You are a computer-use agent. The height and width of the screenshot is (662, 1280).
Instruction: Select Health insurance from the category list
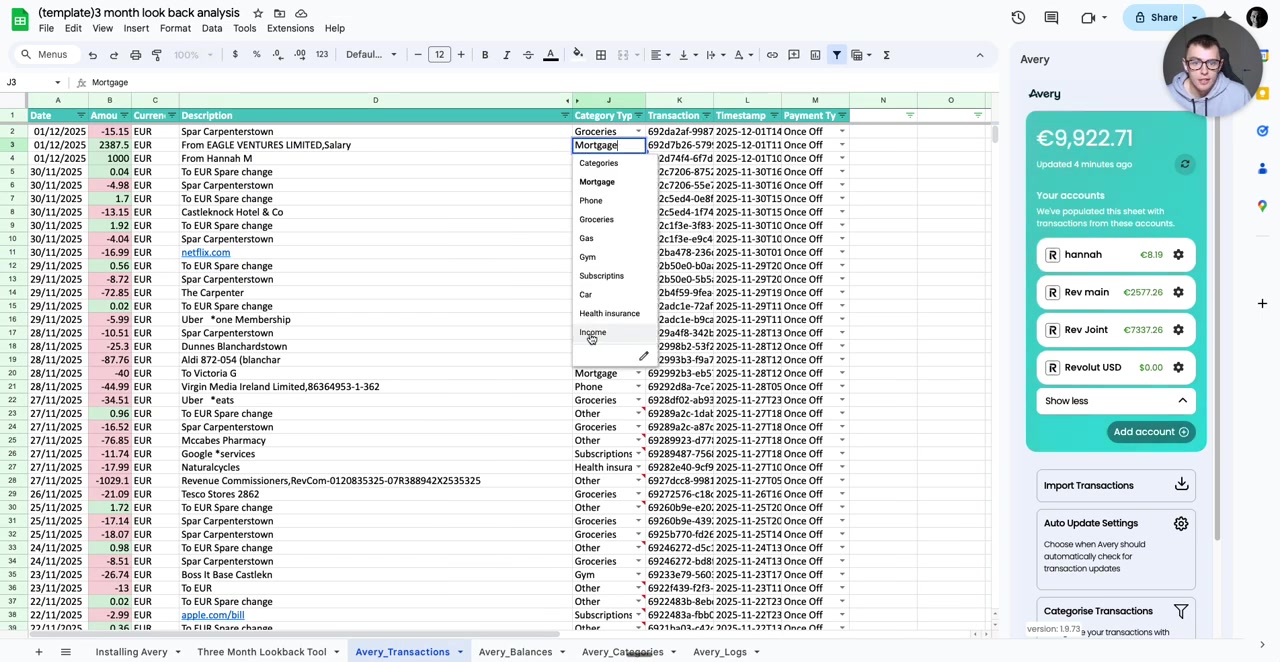(x=609, y=313)
